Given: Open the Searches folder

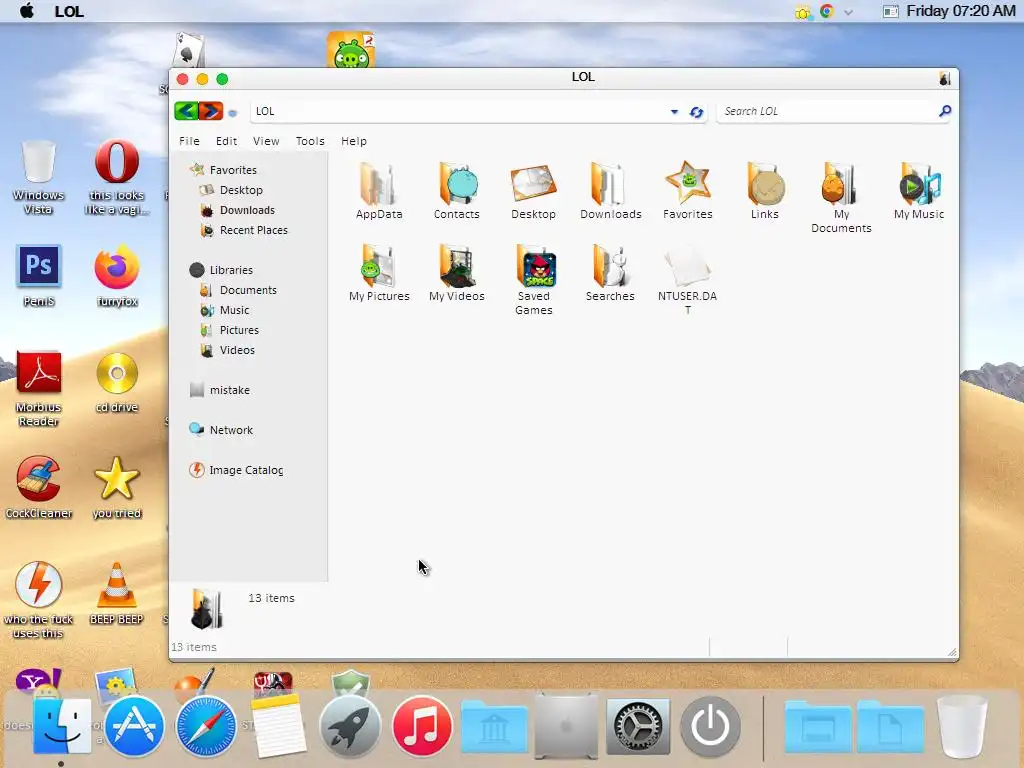Looking at the screenshot, I should pos(611,273).
